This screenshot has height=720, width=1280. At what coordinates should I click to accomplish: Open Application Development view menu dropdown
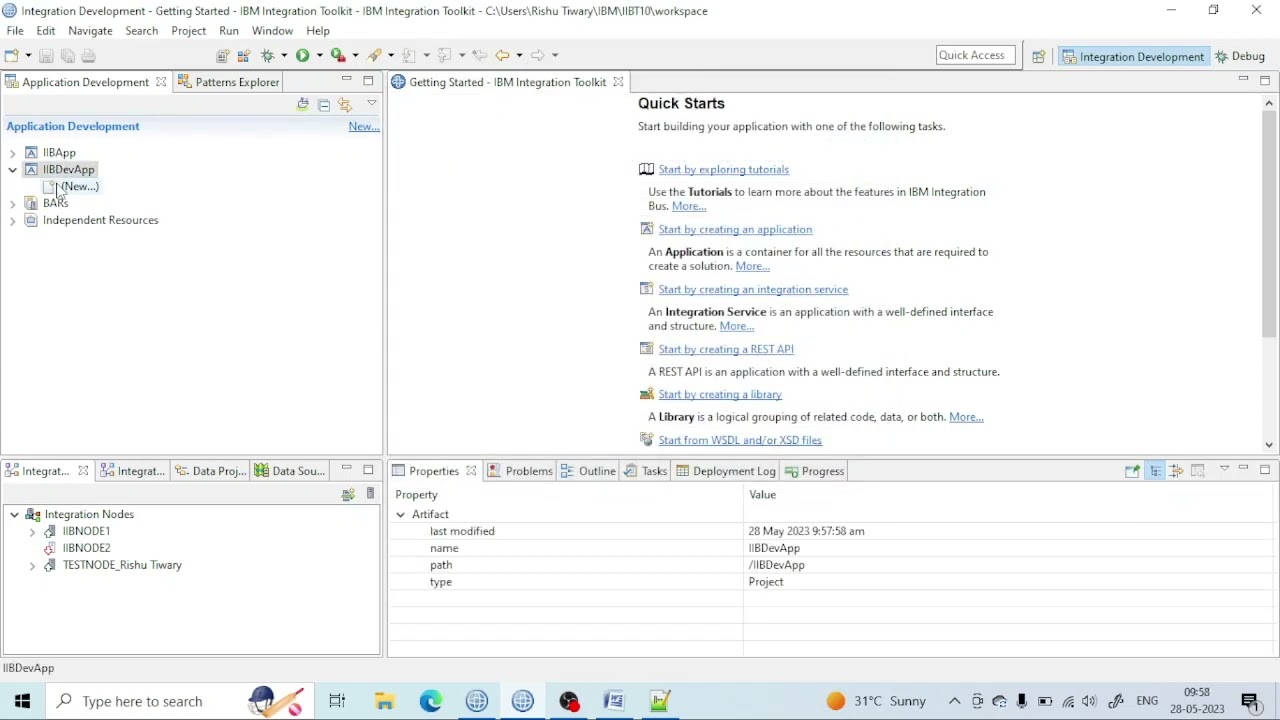[371, 104]
